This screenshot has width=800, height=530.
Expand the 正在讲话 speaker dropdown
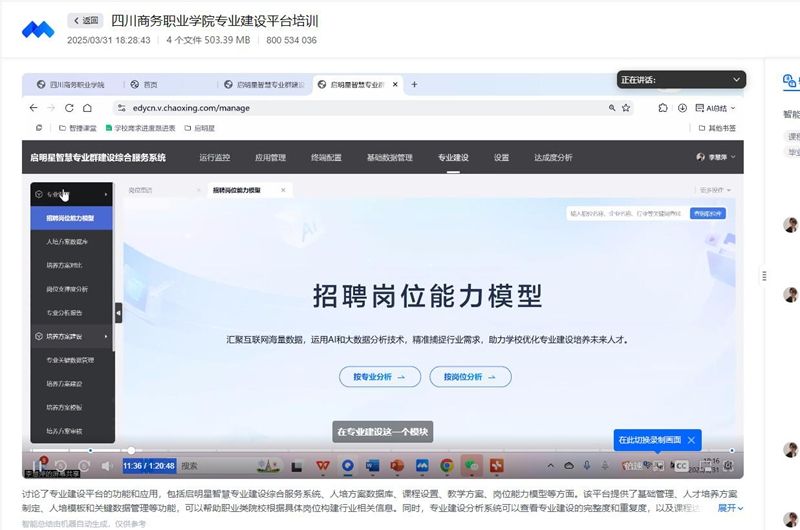[737, 79]
